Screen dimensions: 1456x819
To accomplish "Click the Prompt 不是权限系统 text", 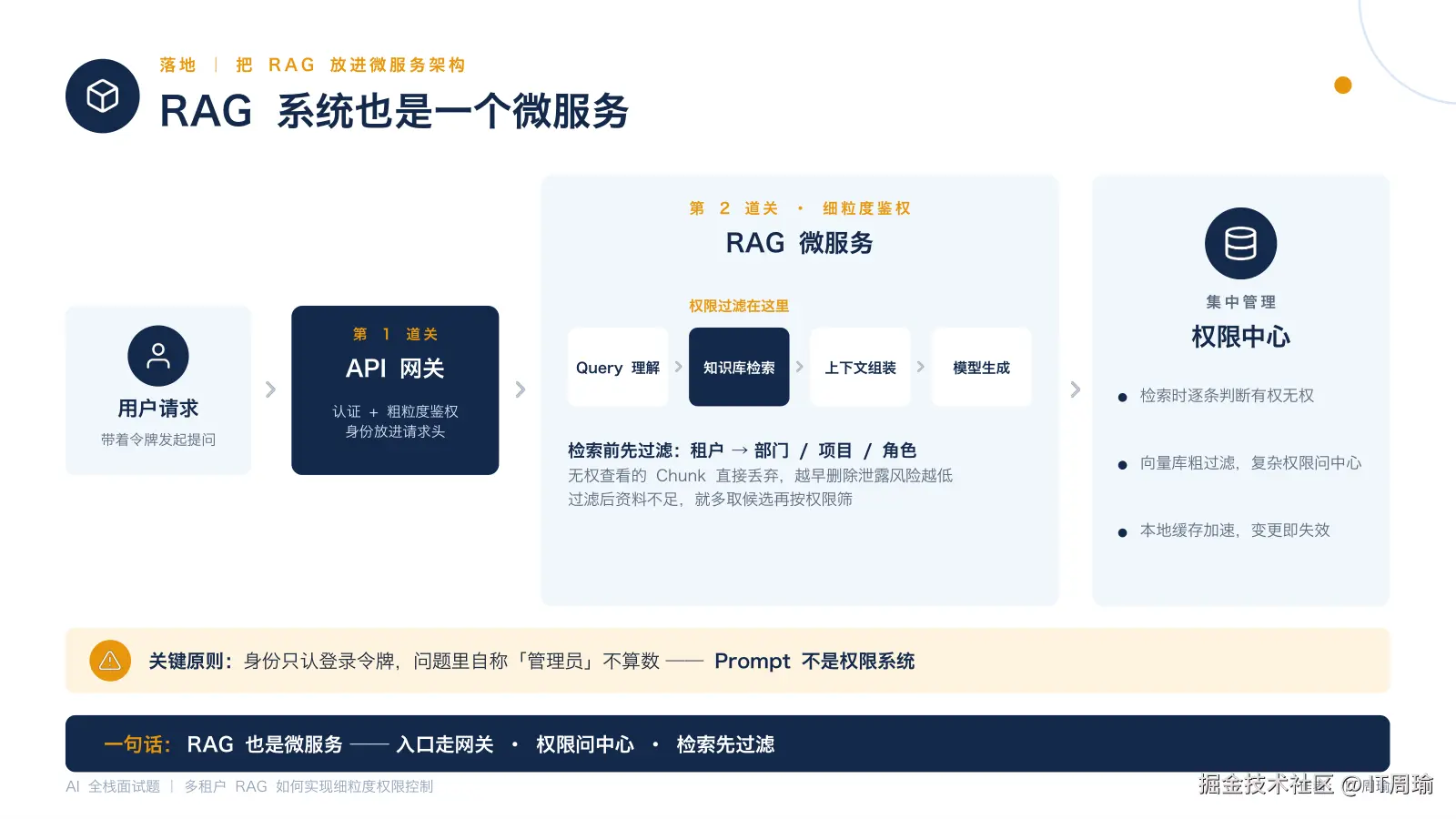I will tap(814, 662).
